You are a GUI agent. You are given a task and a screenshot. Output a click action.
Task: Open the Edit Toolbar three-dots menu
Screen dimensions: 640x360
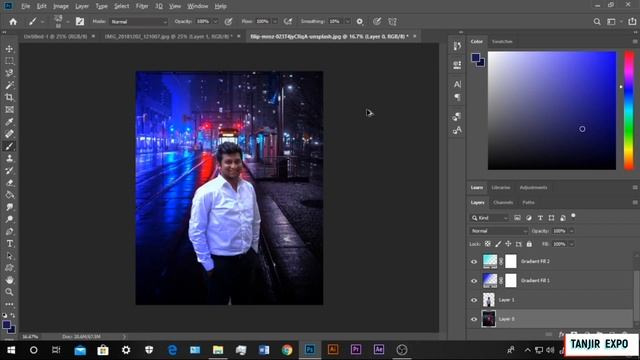click(x=9, y=304)
